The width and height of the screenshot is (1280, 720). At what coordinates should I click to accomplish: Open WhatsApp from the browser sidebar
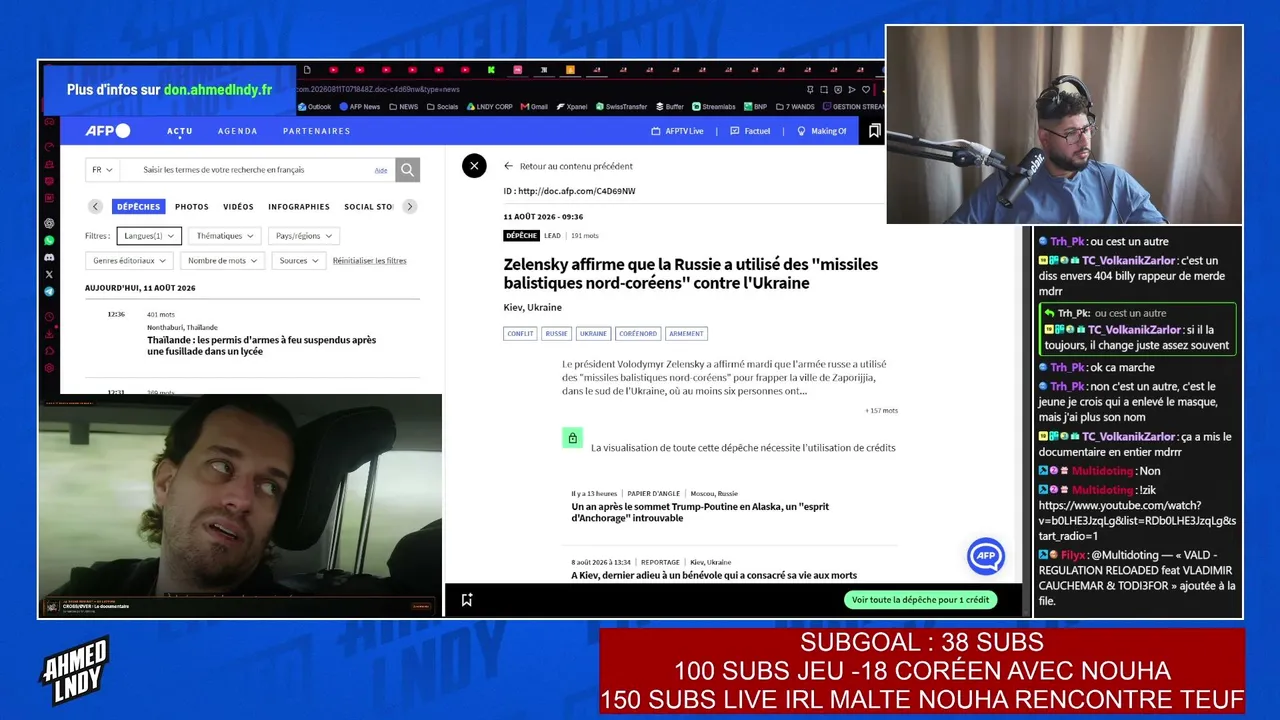pyautogui.click(x=49, y=240)
